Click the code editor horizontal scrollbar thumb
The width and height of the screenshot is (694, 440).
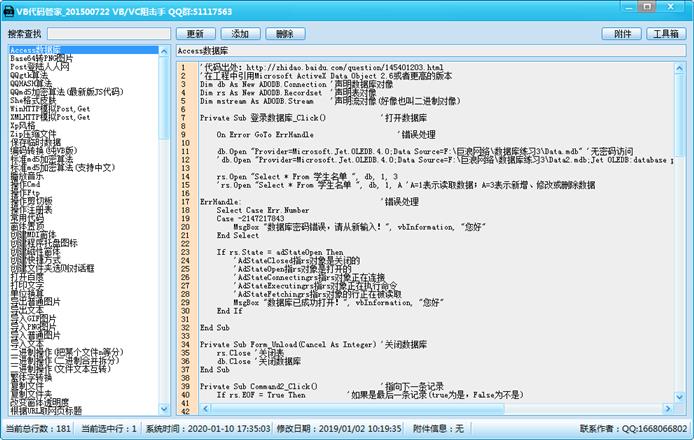click(358, 409)
